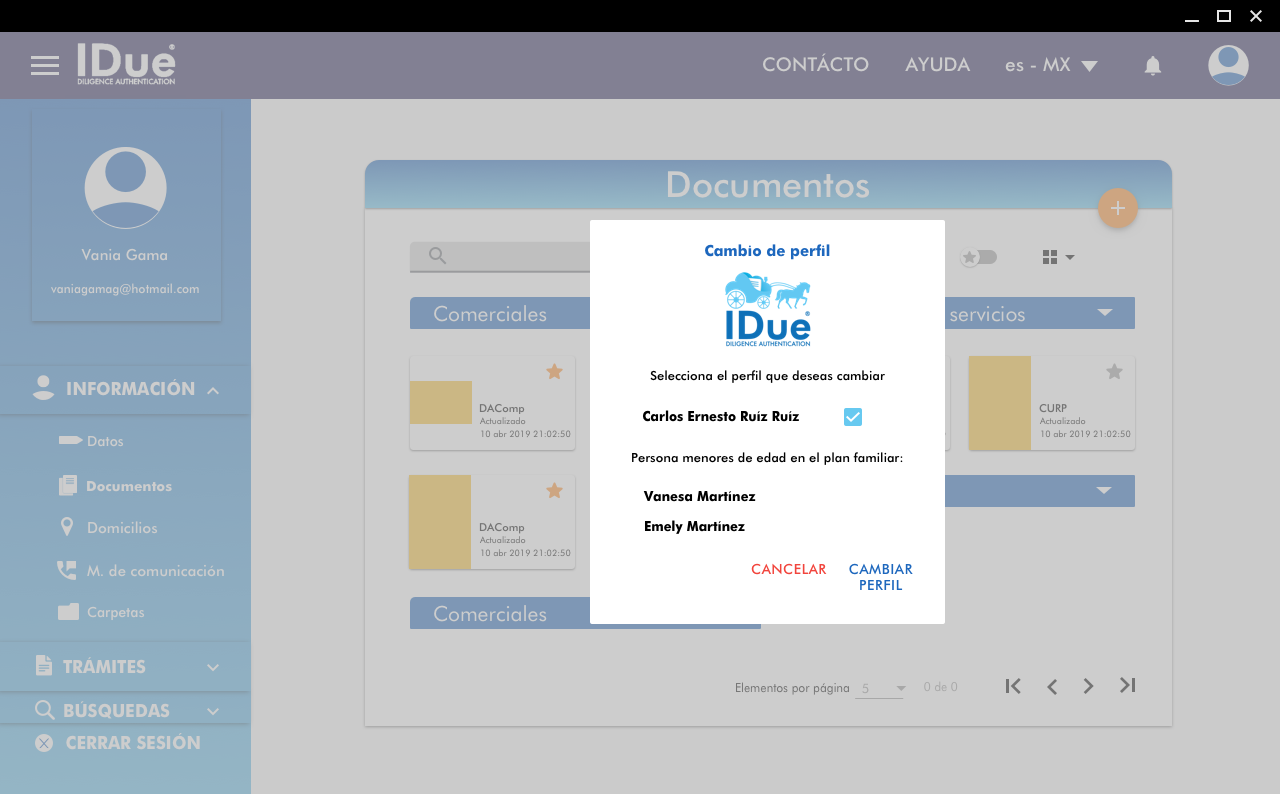Open the user avatar in the header
This screenshot has height=794, width=1280.
pos(1227,66)
